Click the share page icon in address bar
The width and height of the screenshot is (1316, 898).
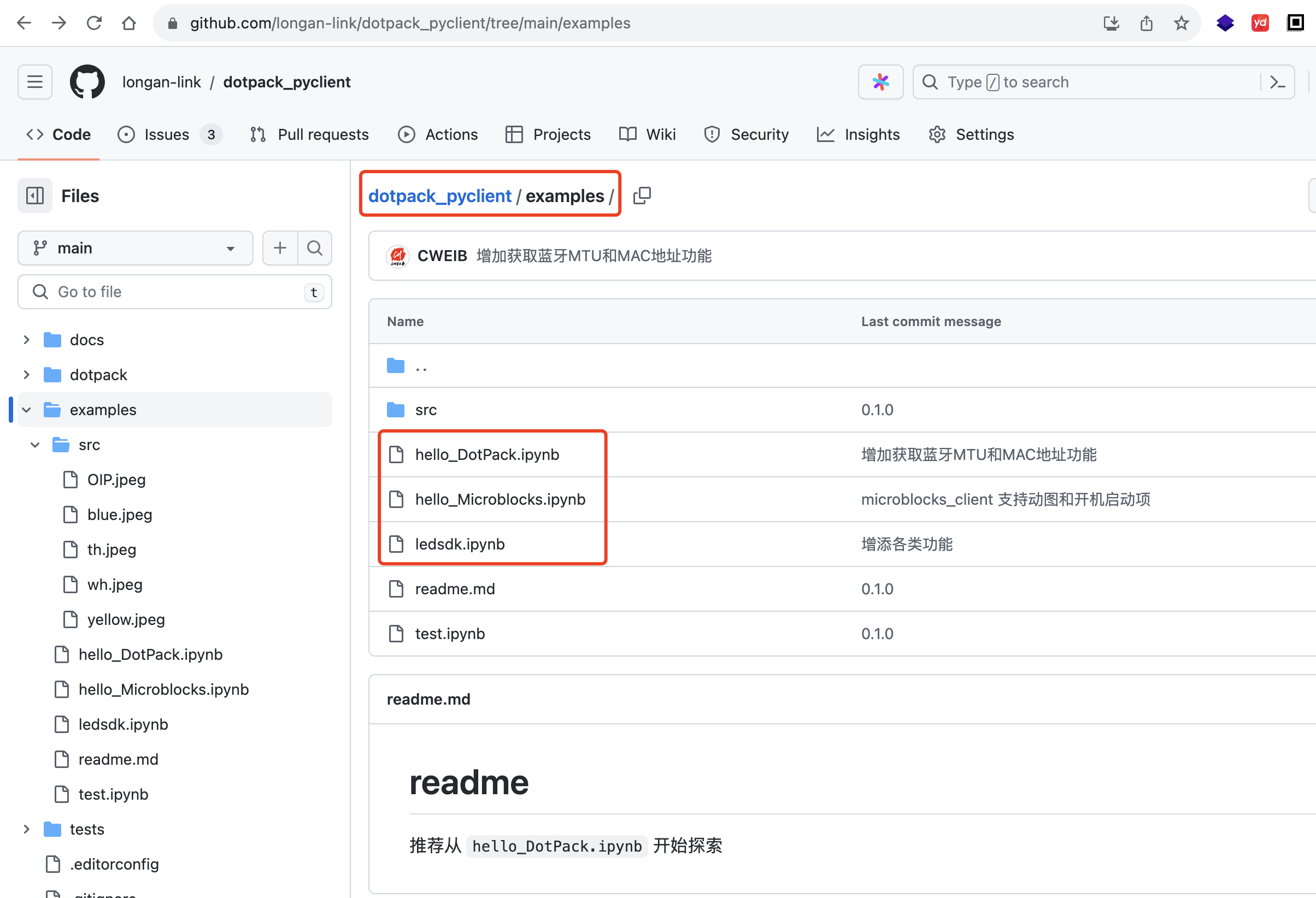tap(1146, 23)
